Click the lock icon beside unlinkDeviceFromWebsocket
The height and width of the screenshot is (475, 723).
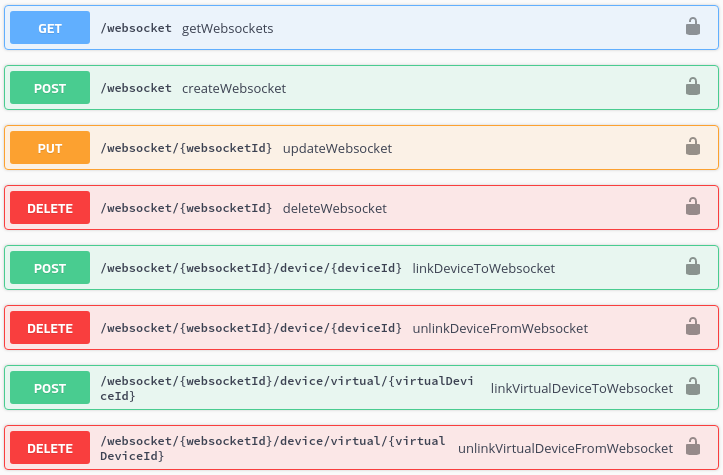click(692, 327)
